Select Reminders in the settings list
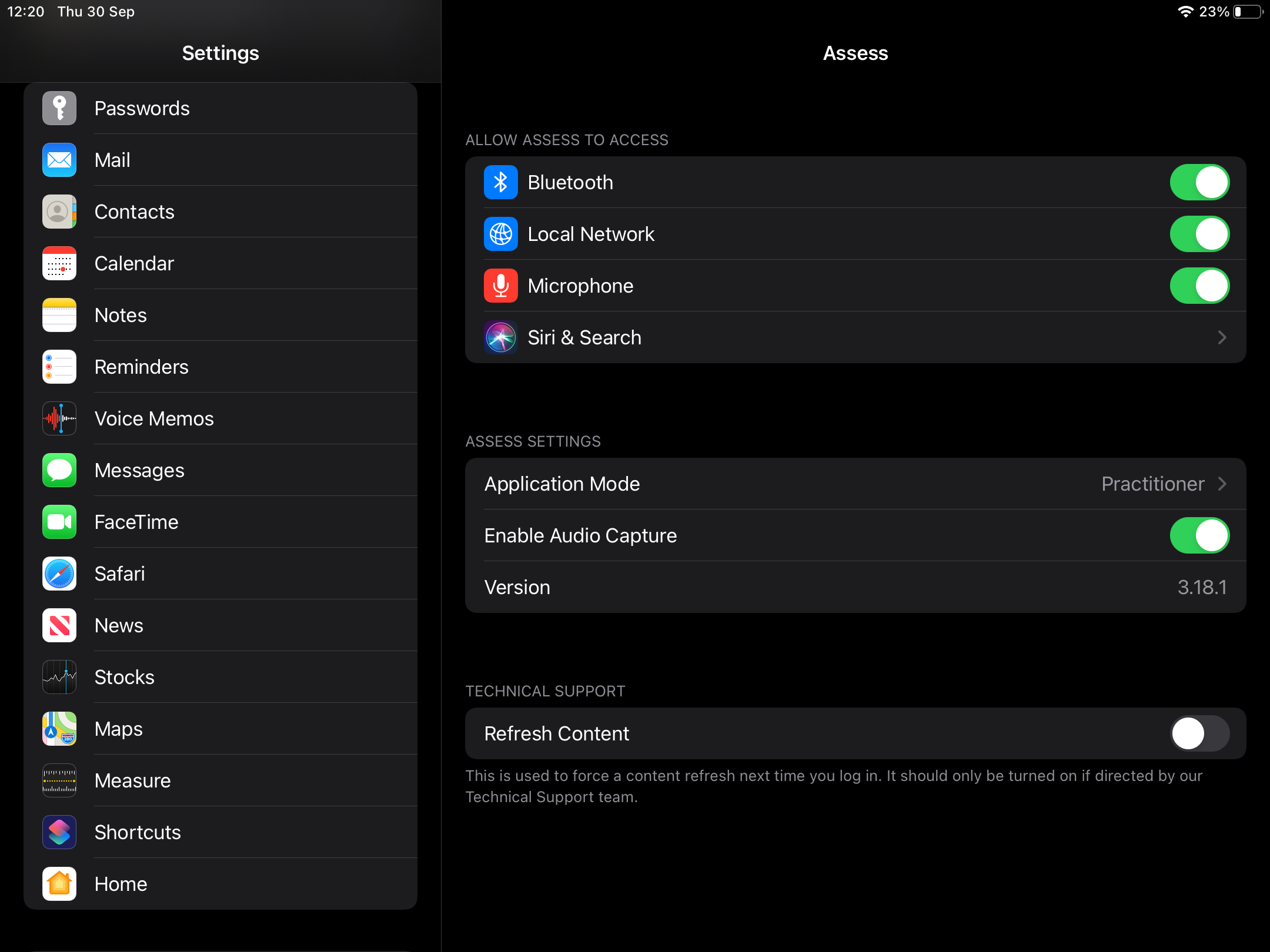 [142, 367]
